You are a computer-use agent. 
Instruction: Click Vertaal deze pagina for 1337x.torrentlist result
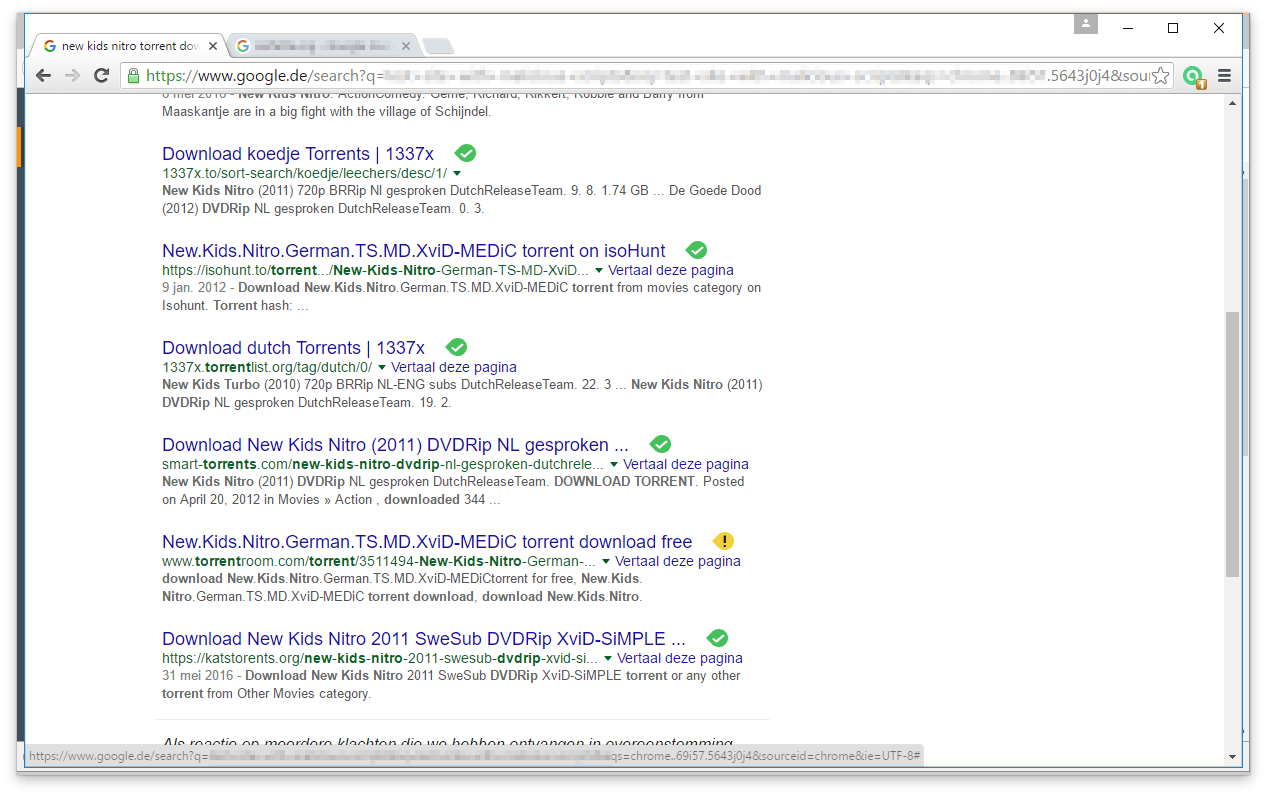[454, 367]
